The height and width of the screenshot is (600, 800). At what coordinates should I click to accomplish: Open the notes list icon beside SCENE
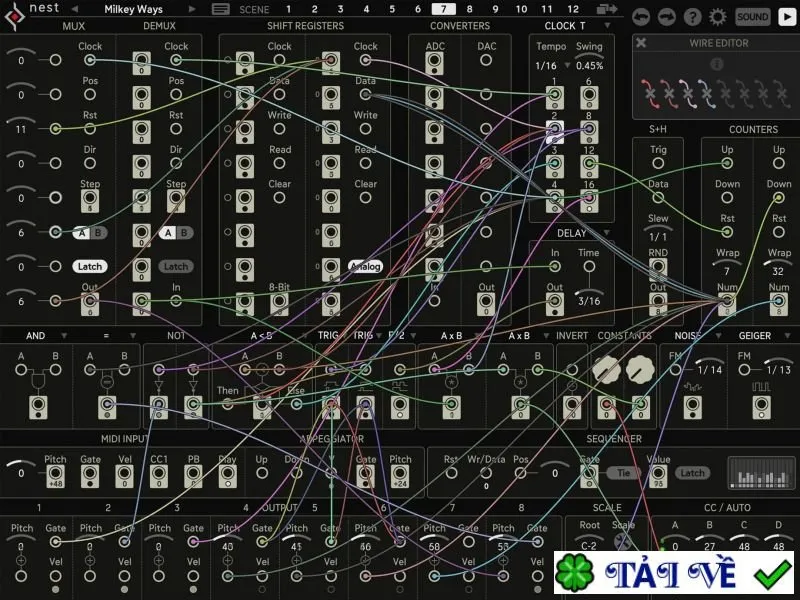(x=220, y=9)
